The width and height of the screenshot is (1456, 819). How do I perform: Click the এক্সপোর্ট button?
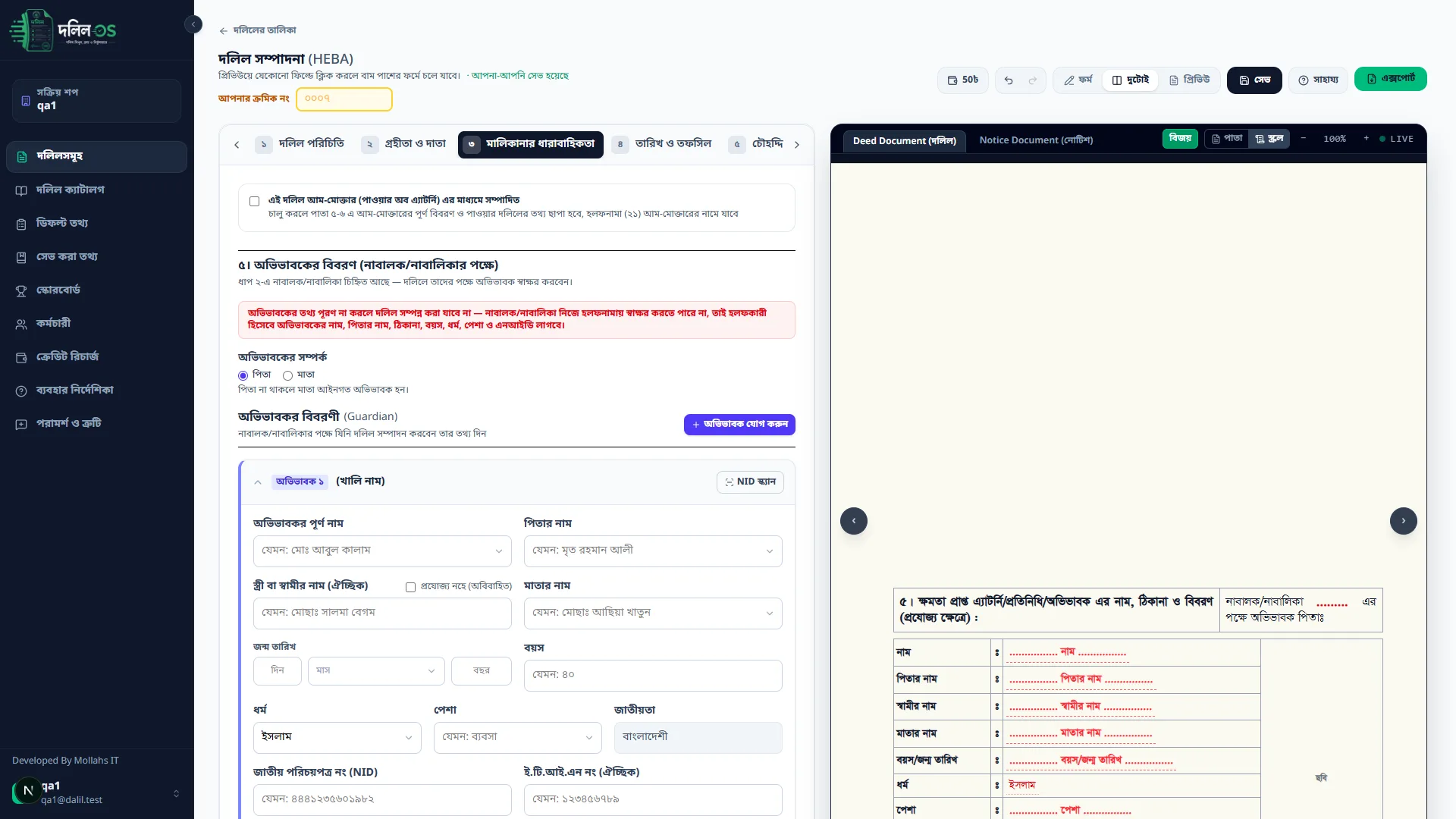click(1390, 79)
